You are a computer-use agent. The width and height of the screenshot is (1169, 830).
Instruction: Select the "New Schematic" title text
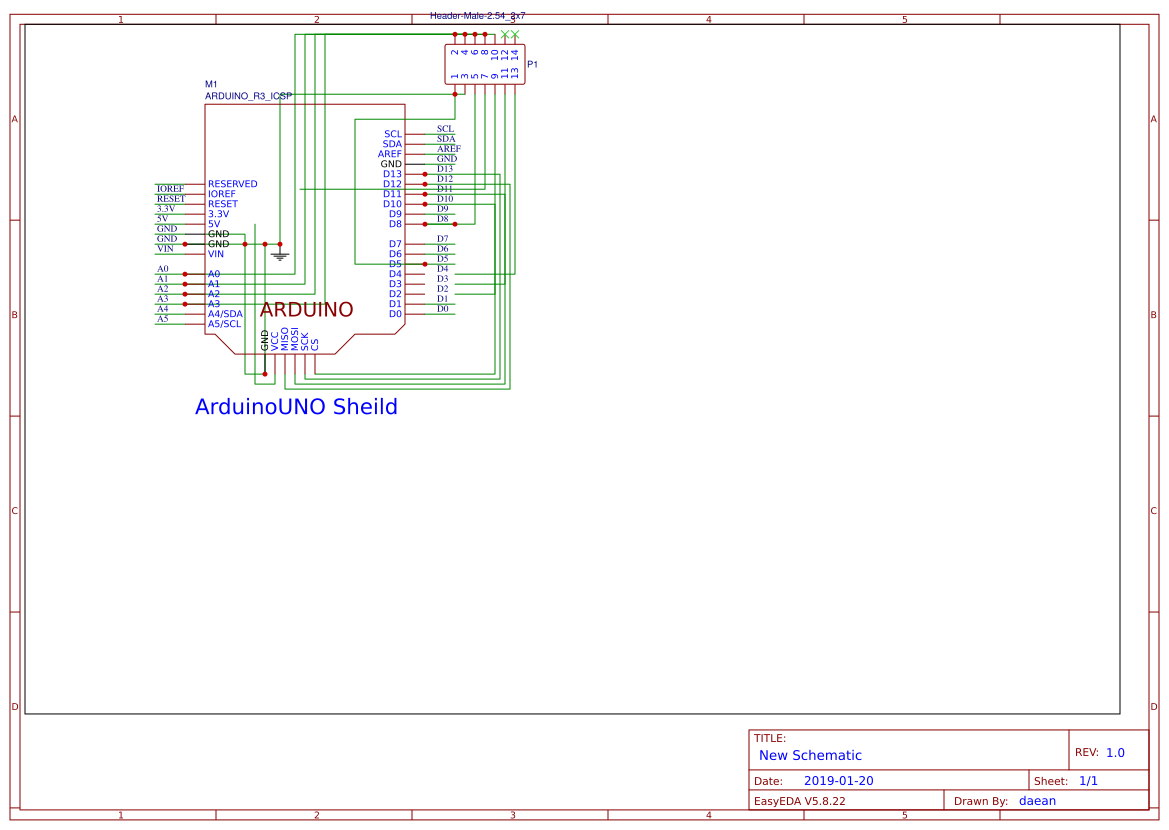[810, 755]
